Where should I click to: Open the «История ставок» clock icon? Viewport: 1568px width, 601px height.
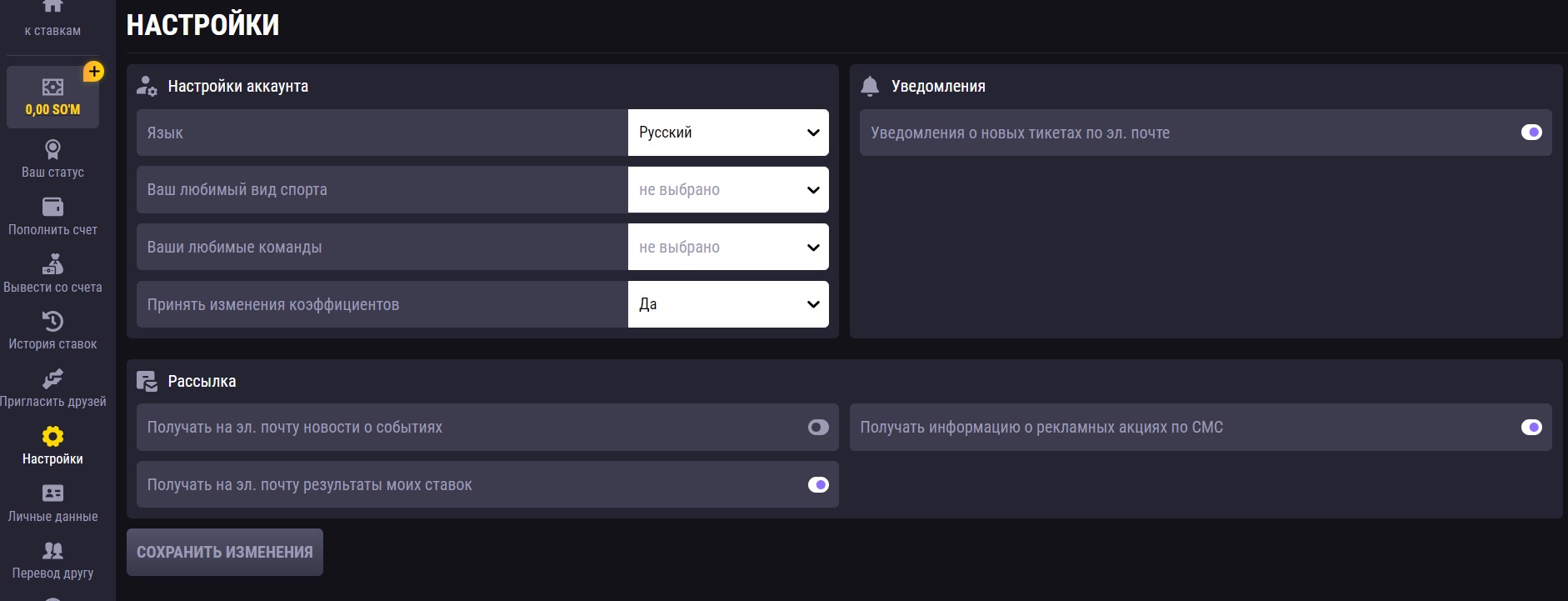(52, 321)
